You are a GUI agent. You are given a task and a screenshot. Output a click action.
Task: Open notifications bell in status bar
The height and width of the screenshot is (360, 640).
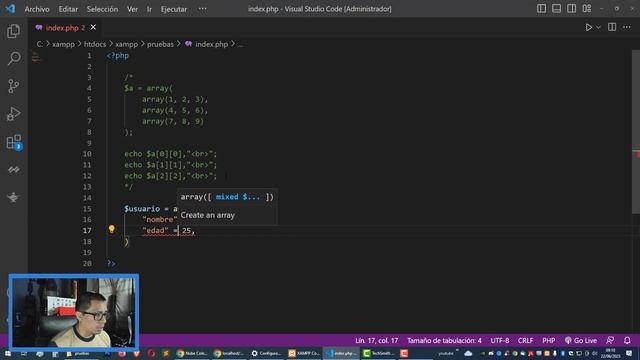coord(627,340)
